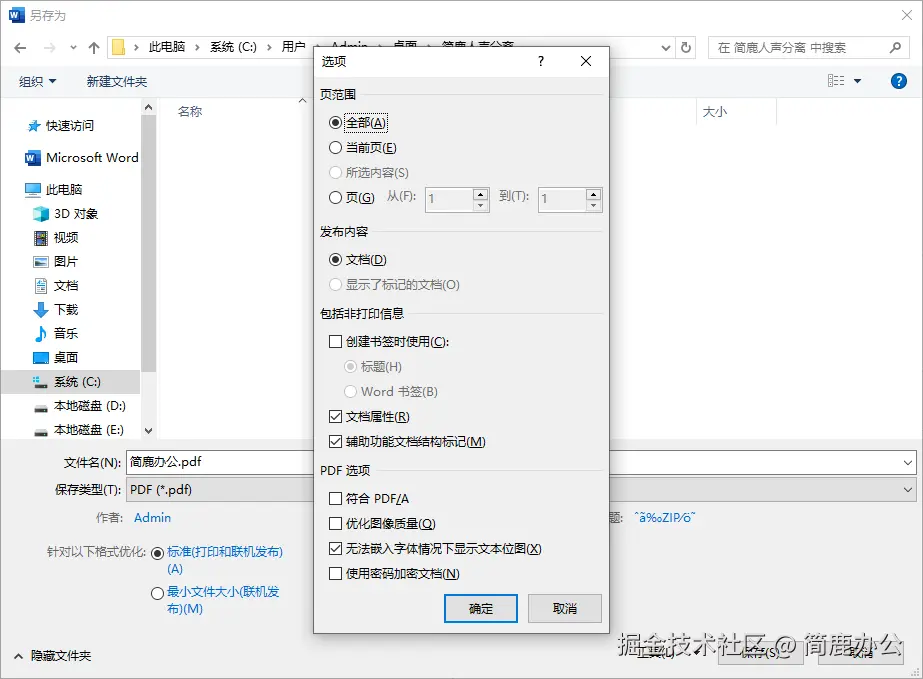Screen dimensions: 923x679
Task: Confirm options with the 确定 button
Action: click(x=480, y=608)
